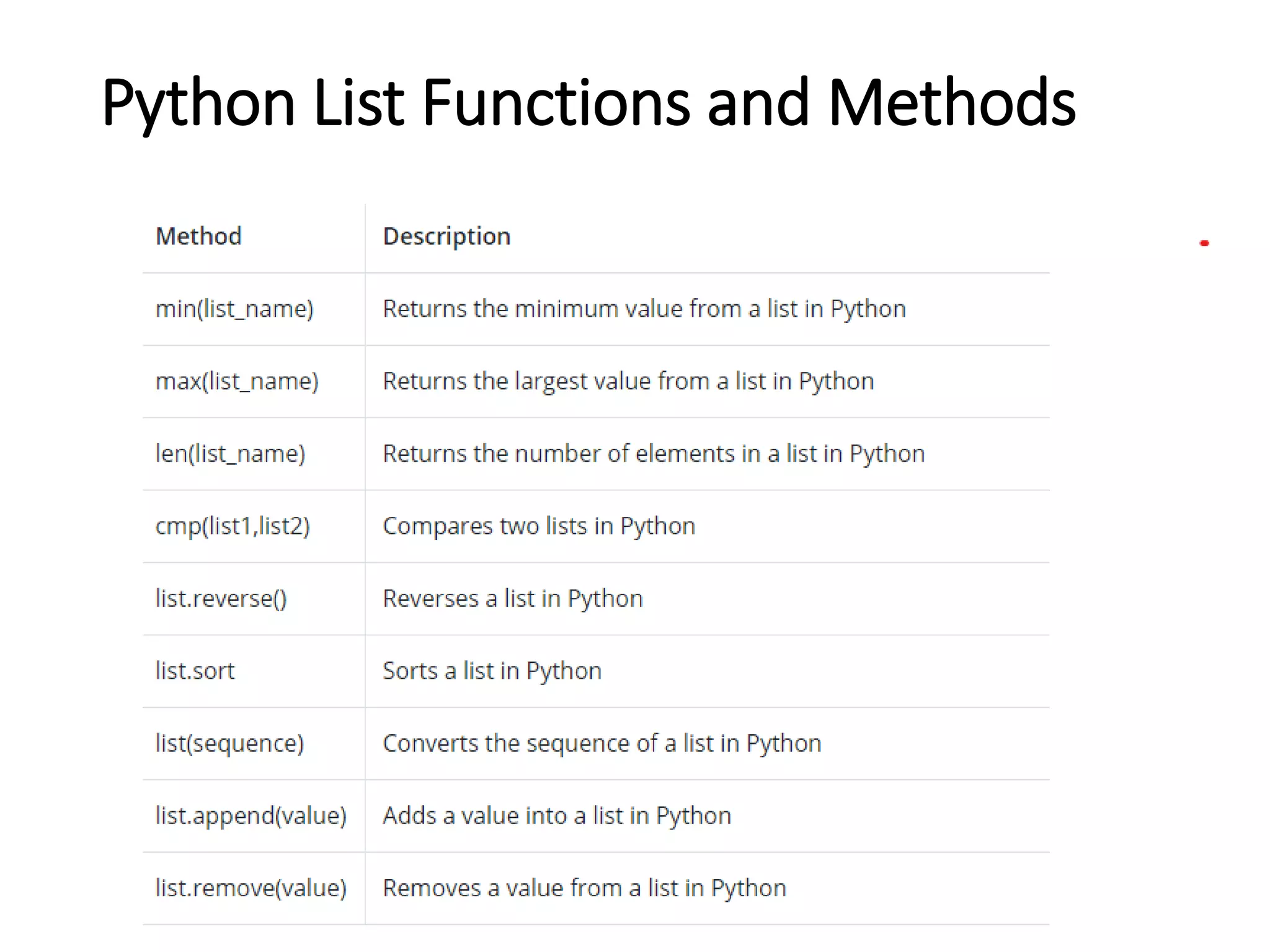Click the list(sequence) method cell
The width and height of the screenshot is (1270, 952).
pos(229,743)
